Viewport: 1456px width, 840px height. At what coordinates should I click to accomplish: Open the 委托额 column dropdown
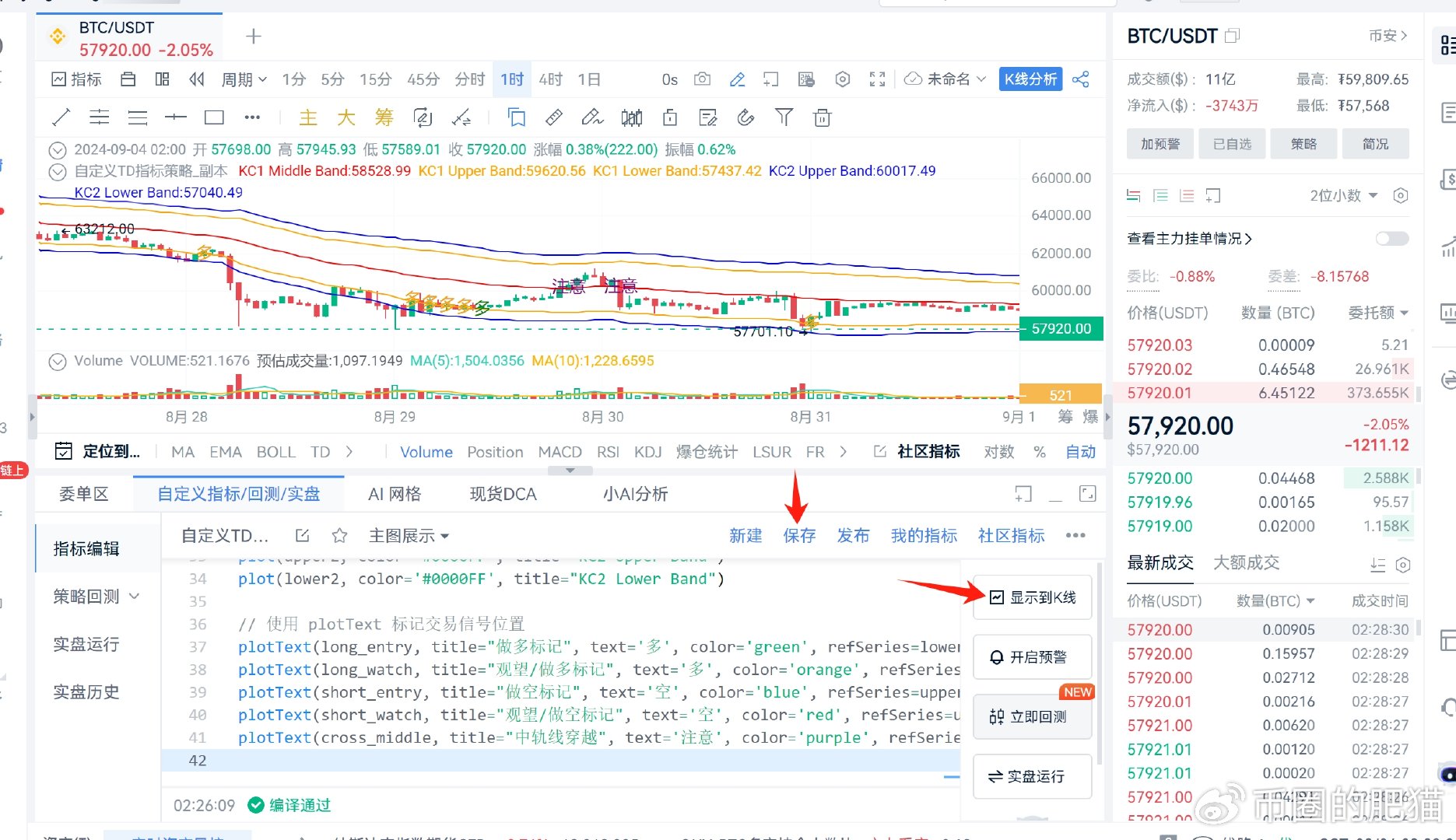click(x=1378, y=313)
